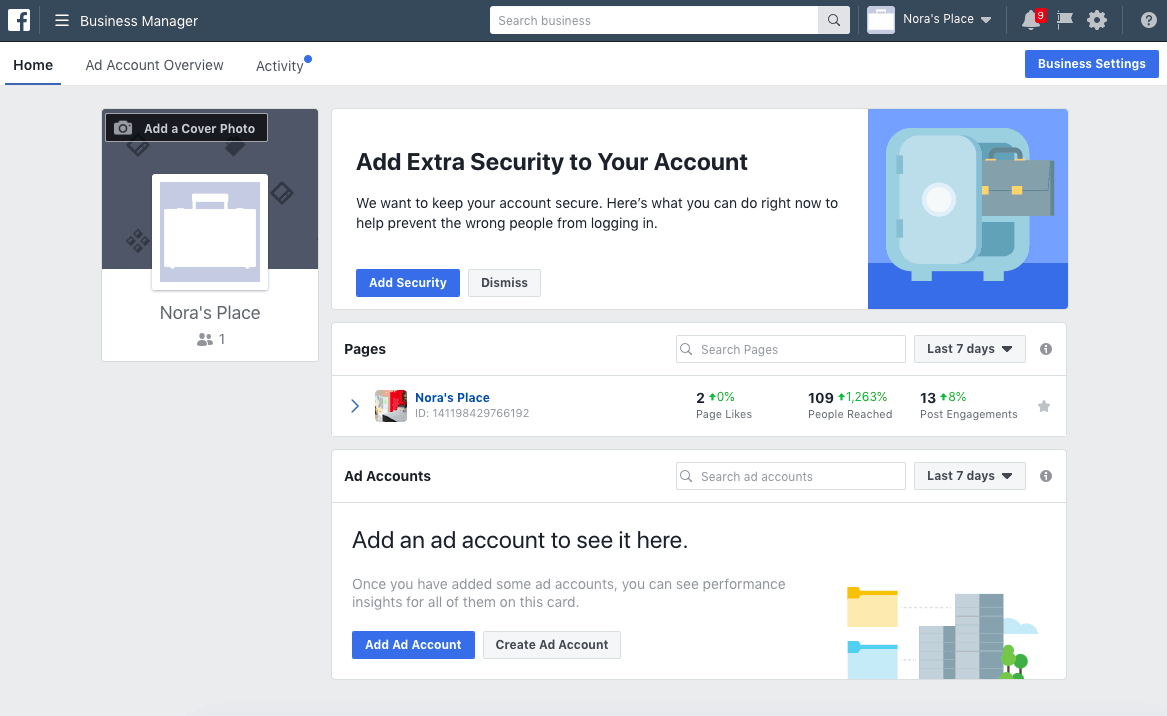Open Business Settings

click(1091, 64)
